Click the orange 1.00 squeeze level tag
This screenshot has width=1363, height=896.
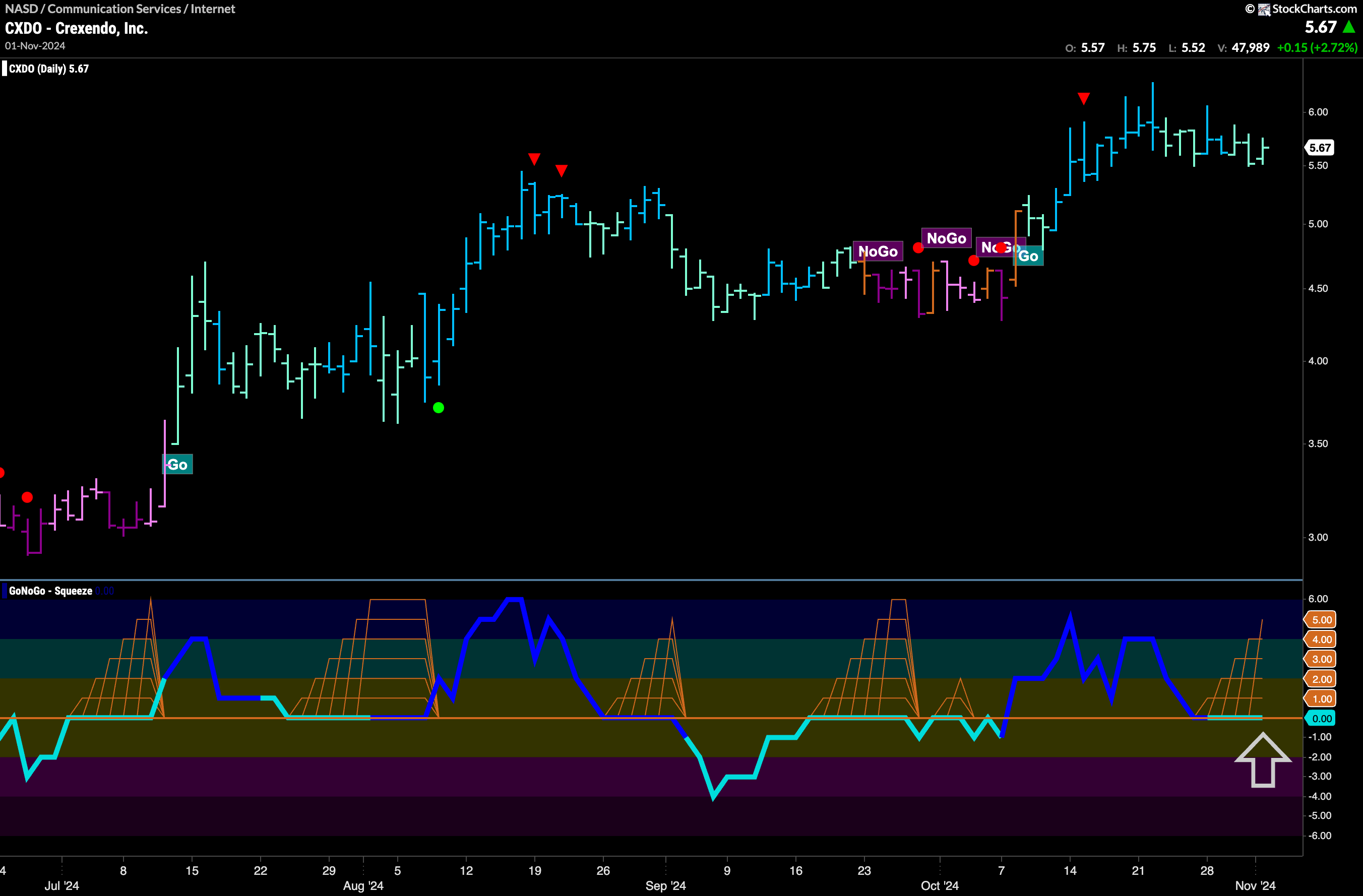1320,698
